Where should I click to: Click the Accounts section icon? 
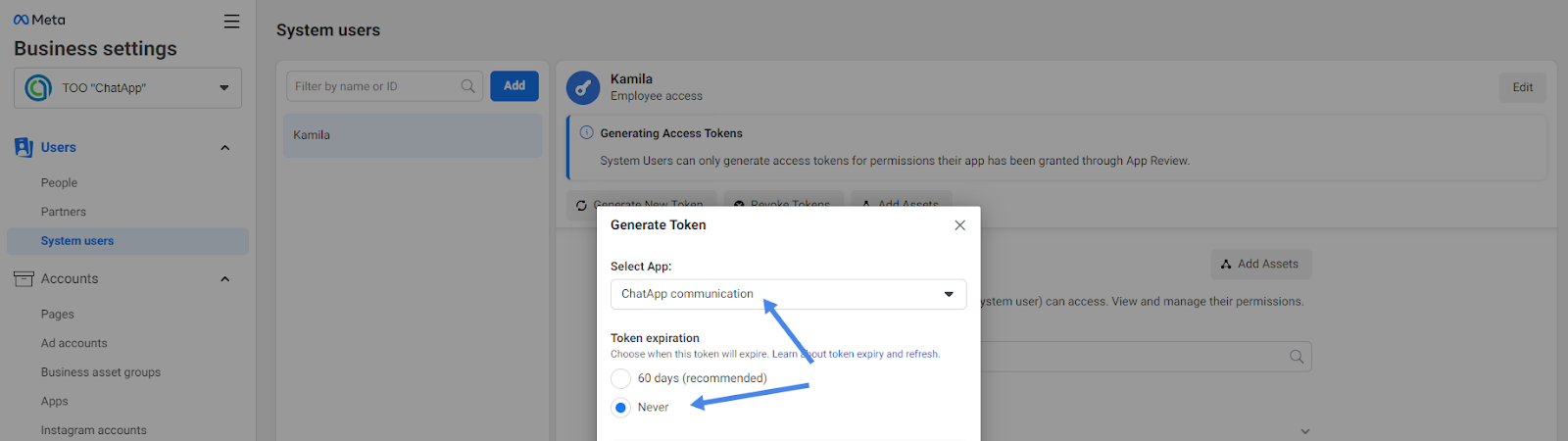click(x=24, y=279)
